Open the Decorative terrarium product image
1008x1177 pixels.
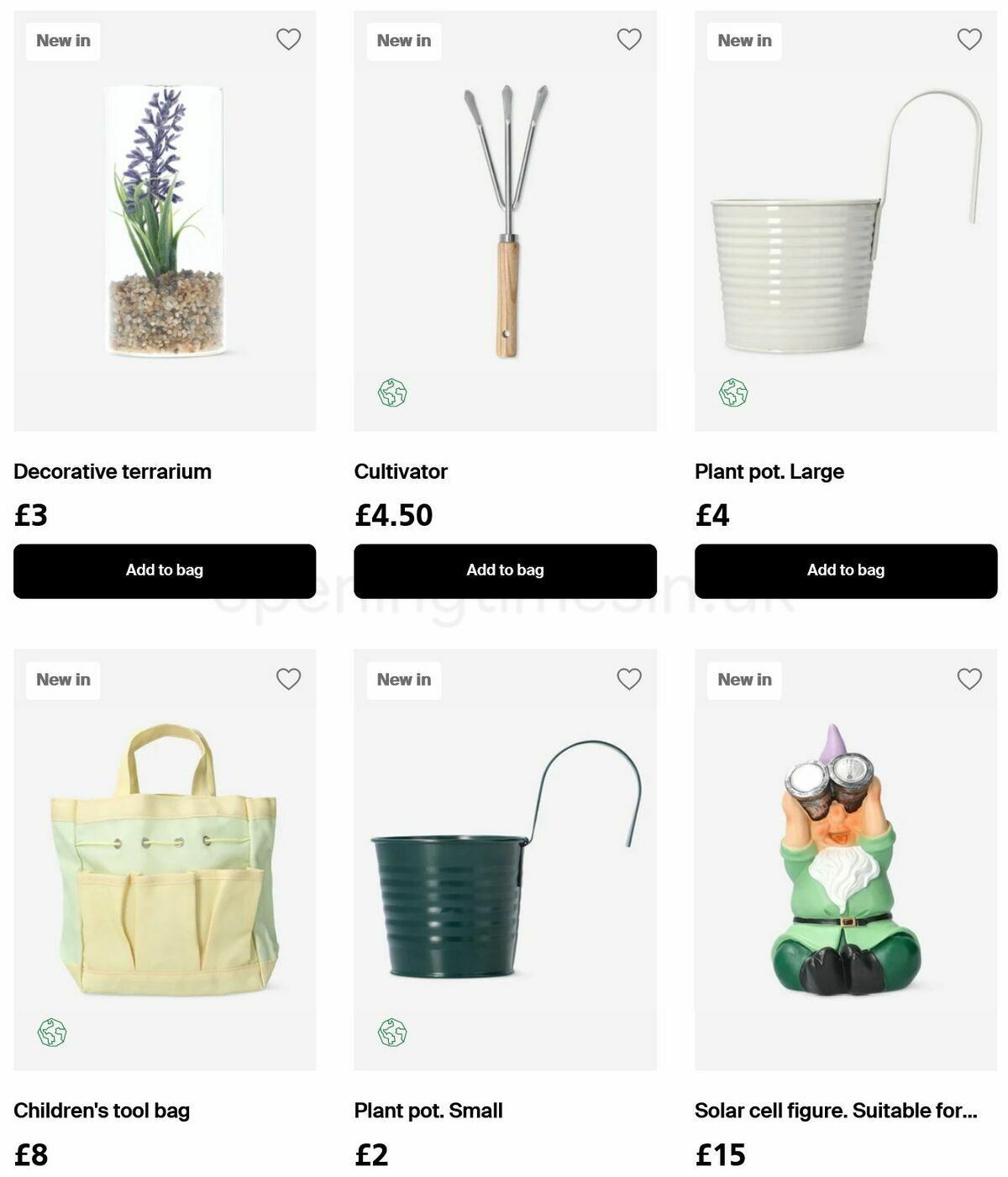[165, 221]
